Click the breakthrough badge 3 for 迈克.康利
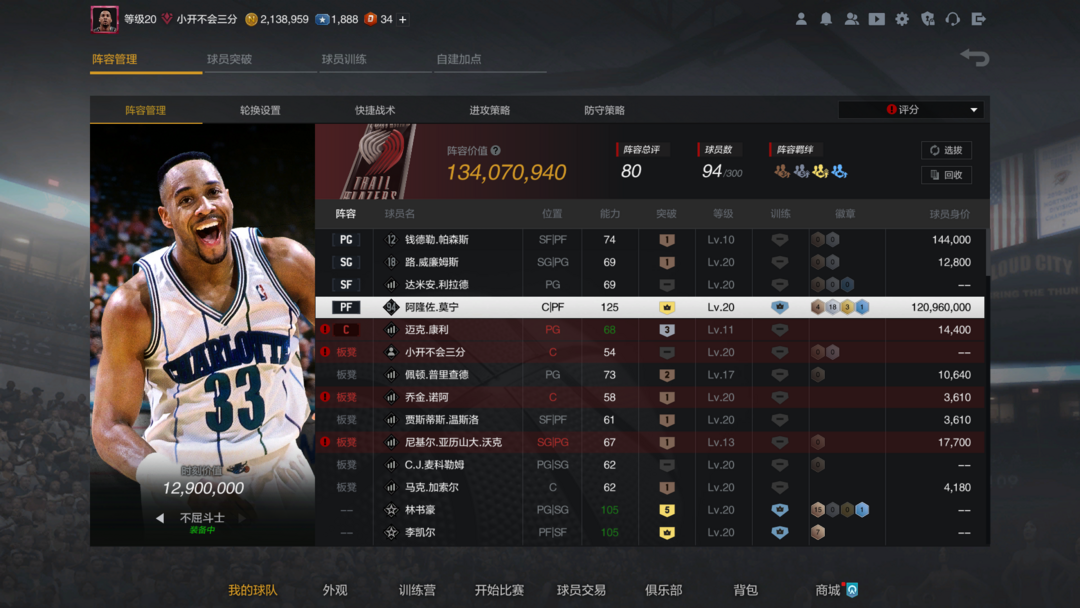 666,330
